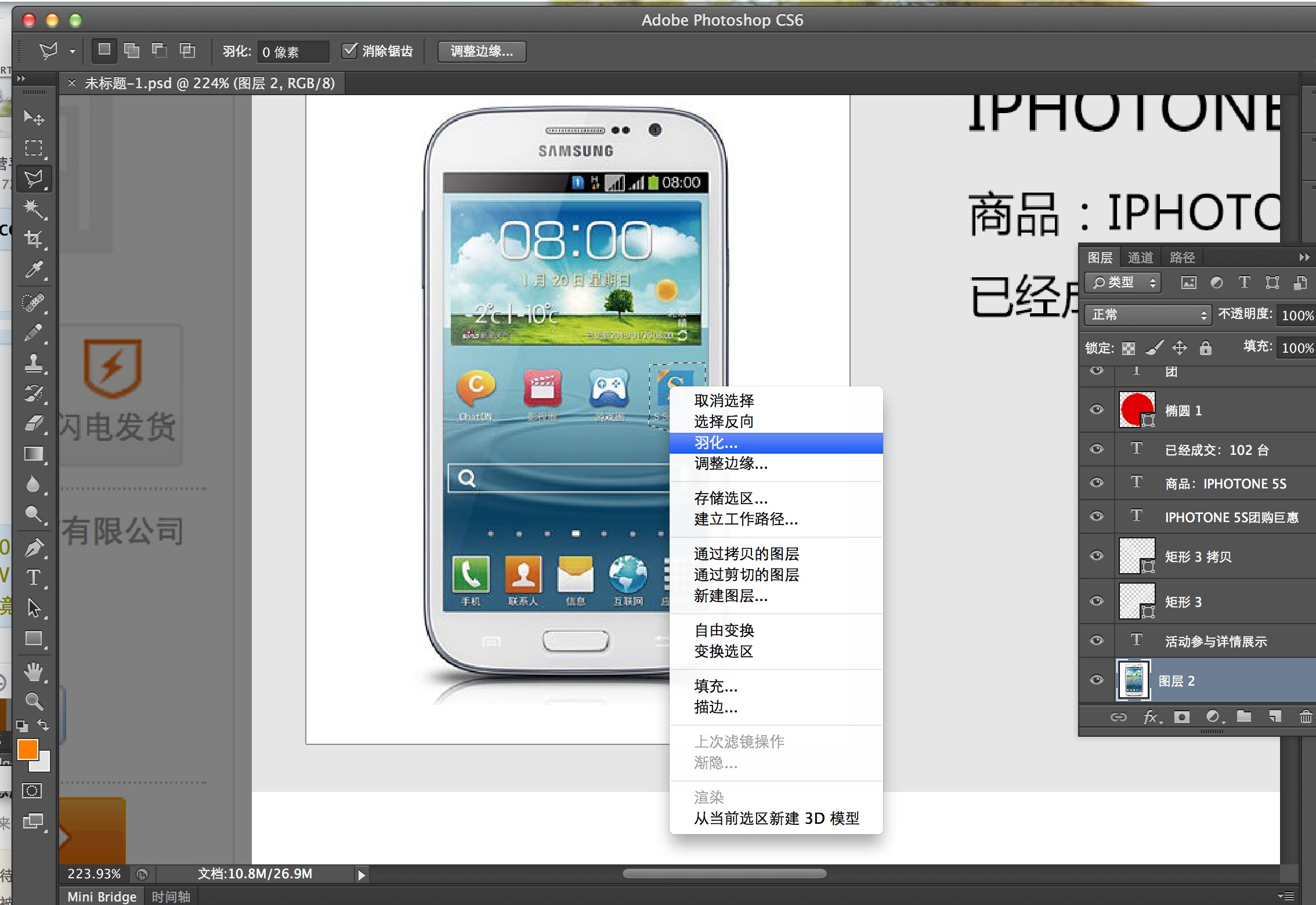
Task: Click create new layer button
Action: [1274, 717]
